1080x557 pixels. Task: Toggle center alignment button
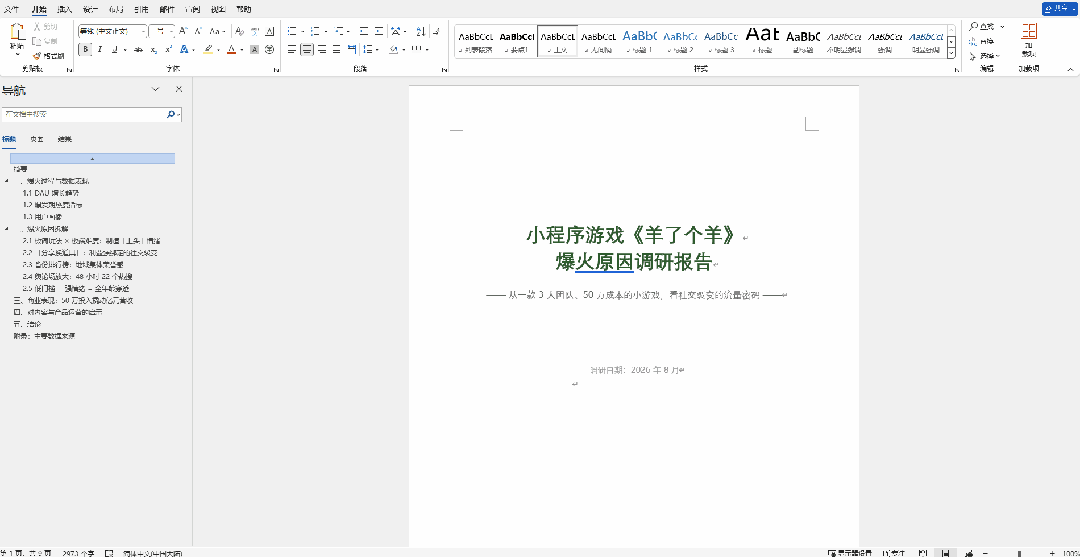[x=307, y=50]
